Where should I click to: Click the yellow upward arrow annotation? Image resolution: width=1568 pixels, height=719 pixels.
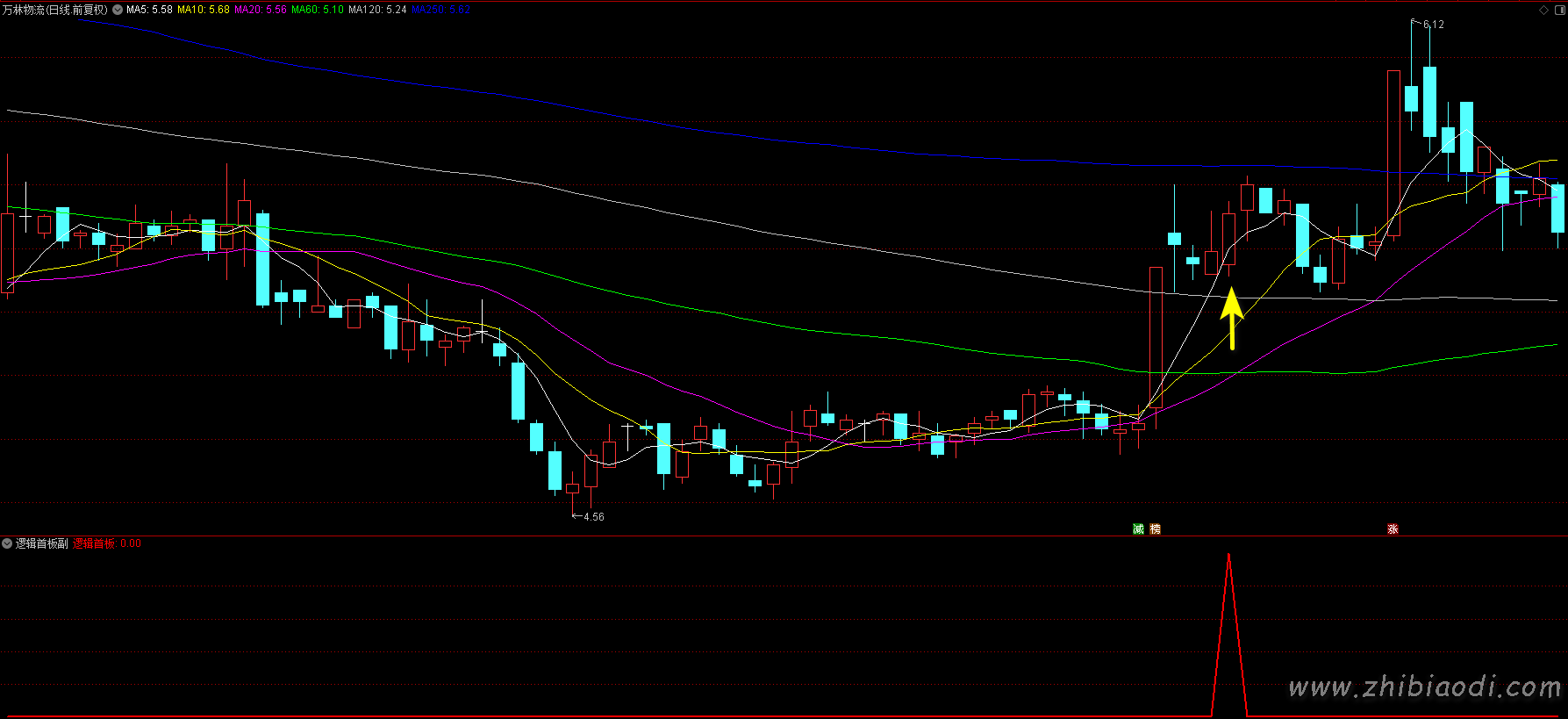[1232, 318]
